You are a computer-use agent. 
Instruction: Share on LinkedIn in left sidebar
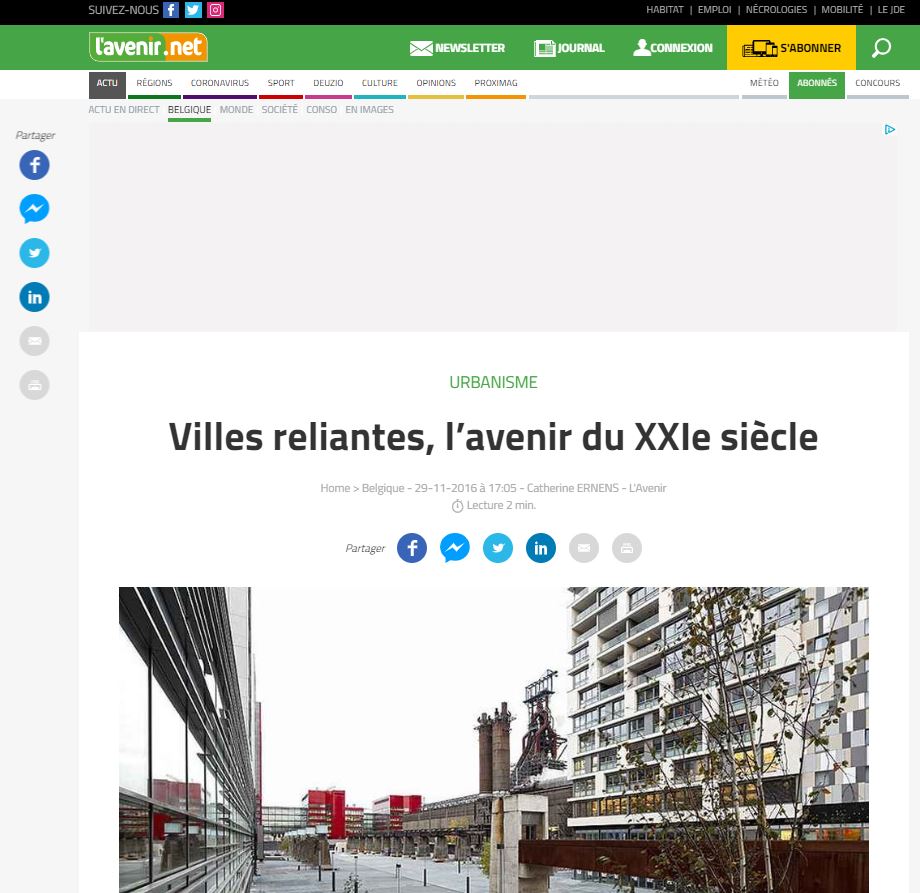click(x=35, y=297)
